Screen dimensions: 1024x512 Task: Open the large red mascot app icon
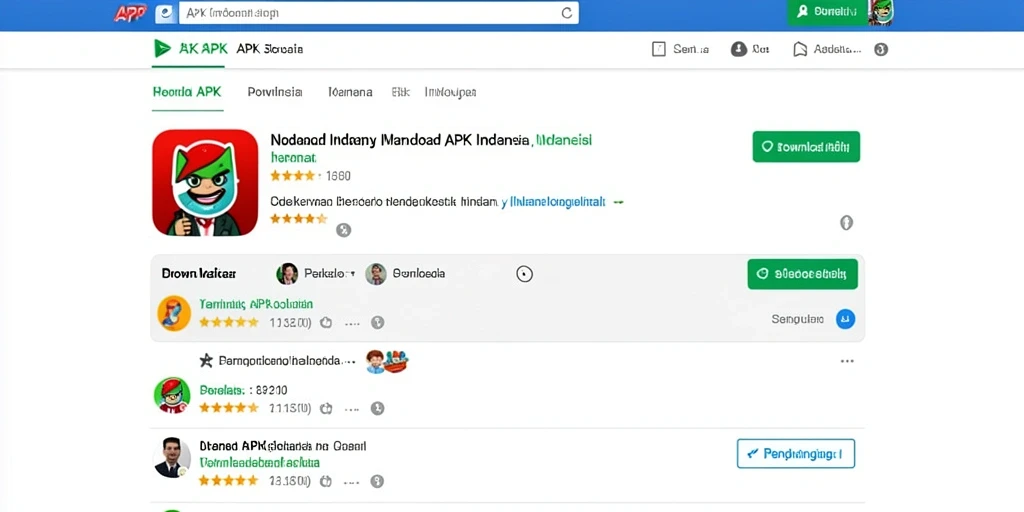coord(205,182)
